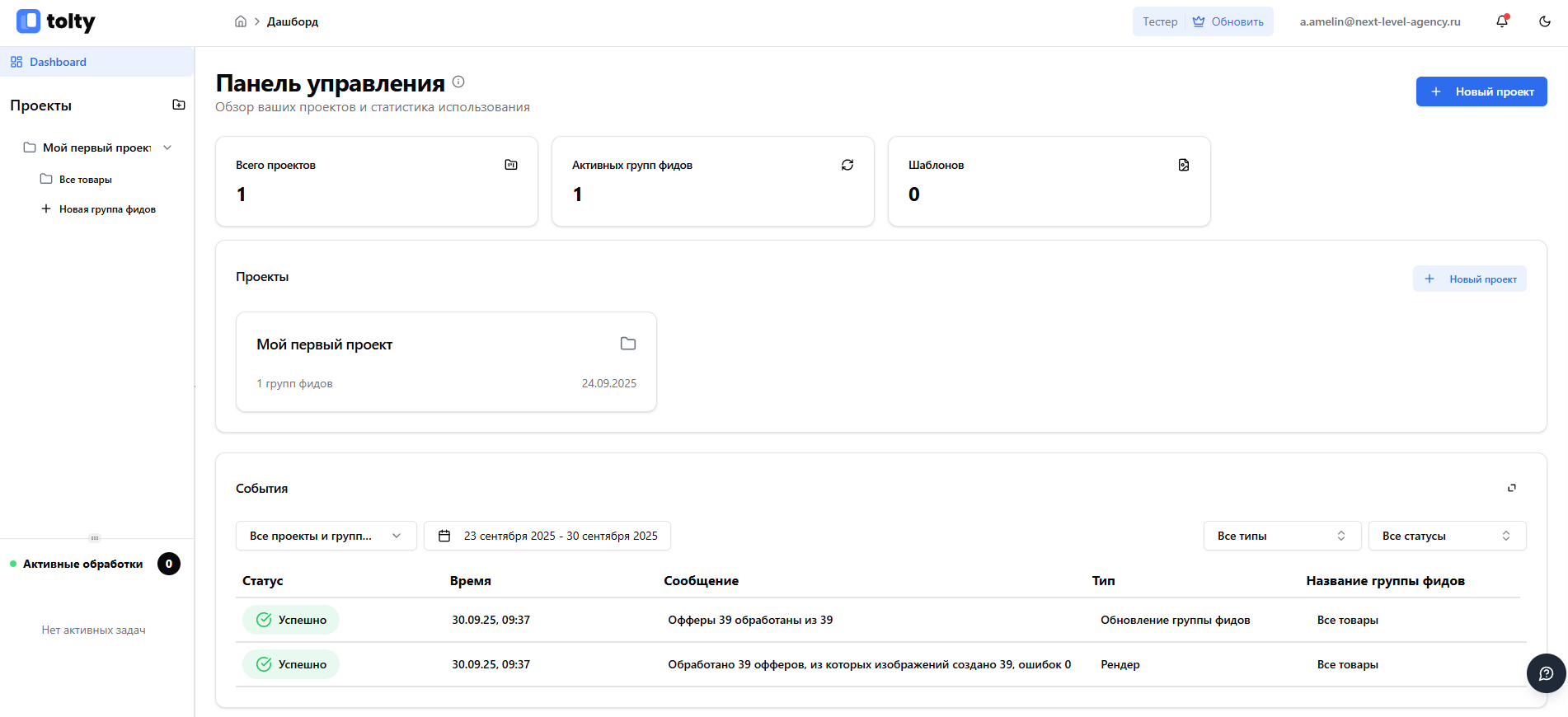This screenshot has width=1568, height=717.
Task: Click Название группы фидов column header
Action: [x=1386, y=580]
